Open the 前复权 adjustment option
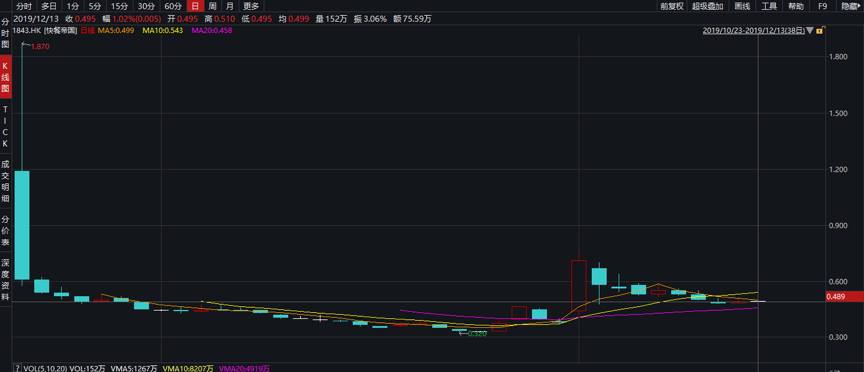This screenshot has height=372, width=864. pyautogui.click(x=672, y=6)
